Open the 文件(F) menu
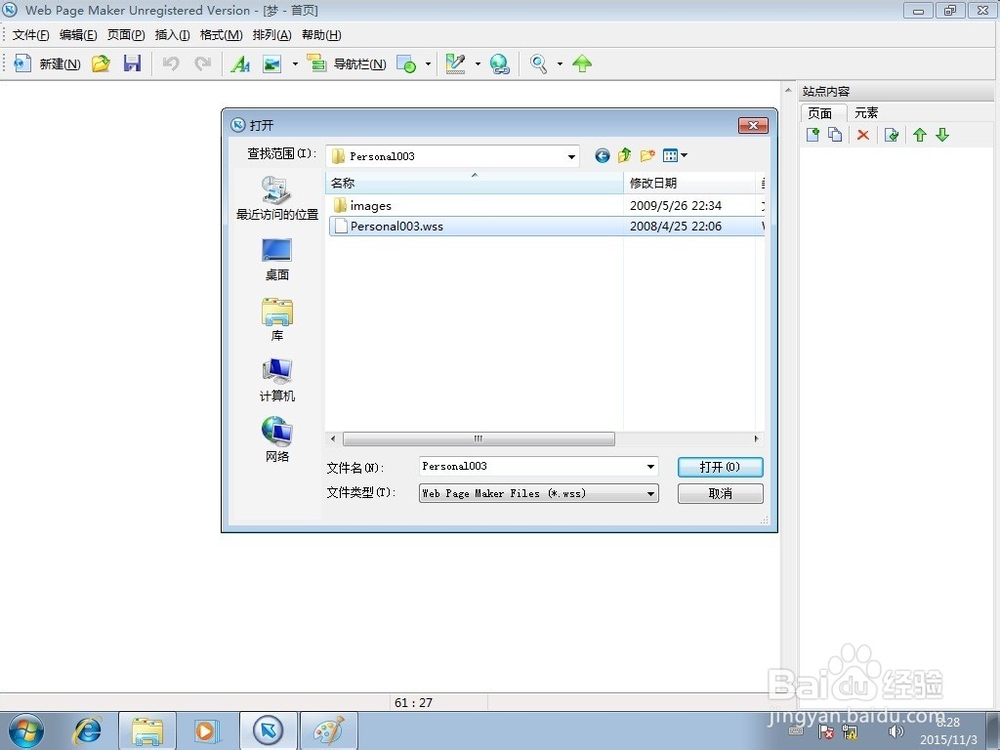This screenshot has width=1000, height=750. 31,34
